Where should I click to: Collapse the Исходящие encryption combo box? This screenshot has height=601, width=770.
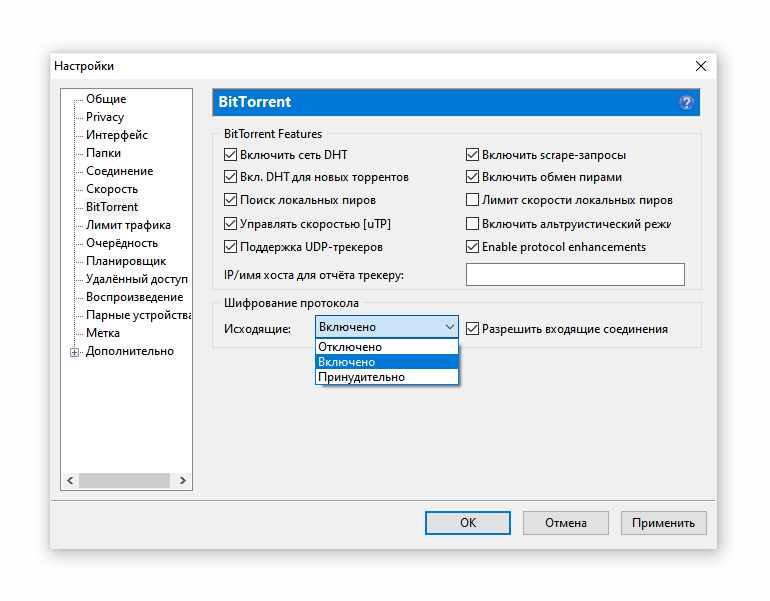[386, 327]
